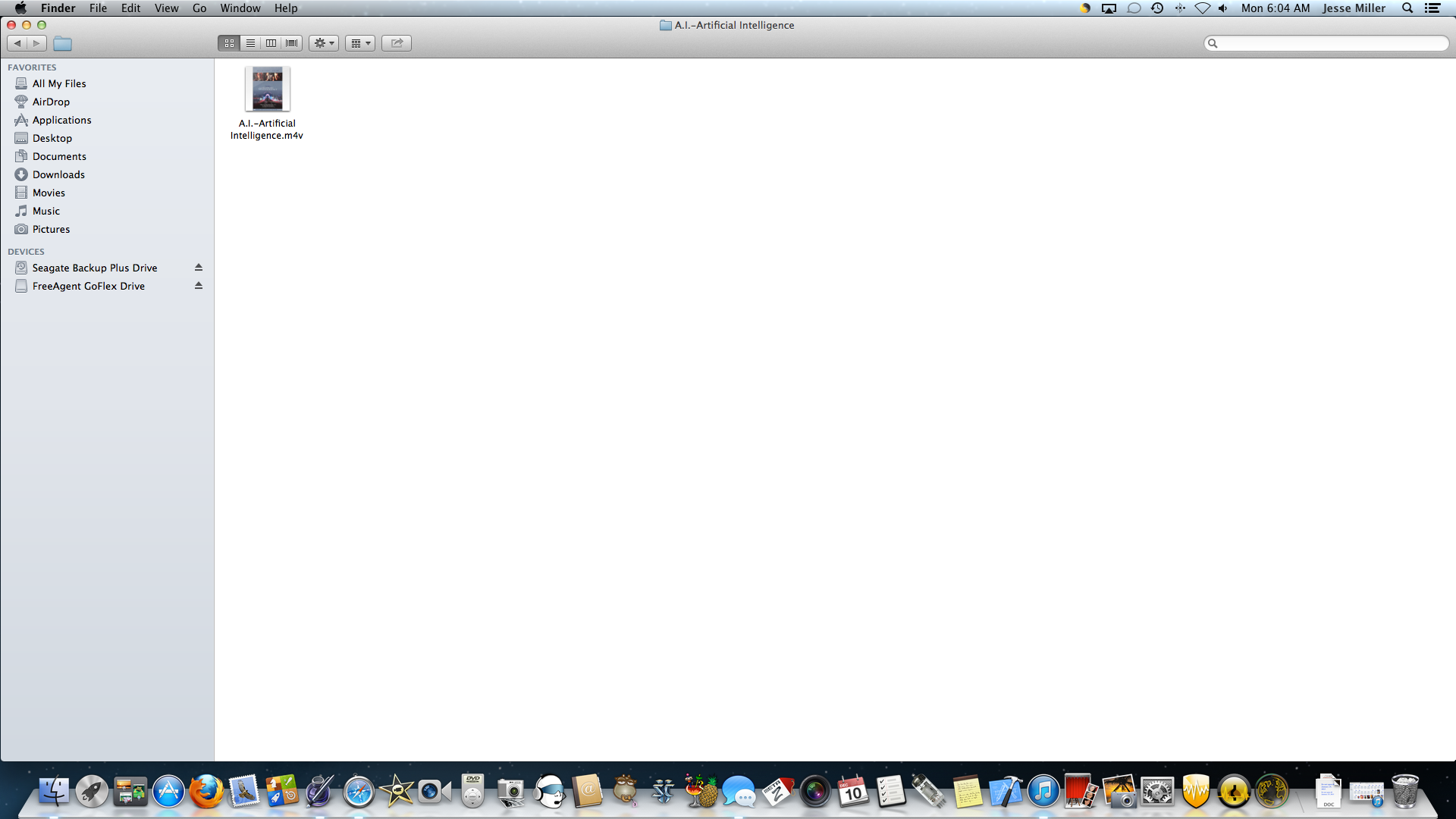Switch to Cover Flow view

(x=292, y=43)
